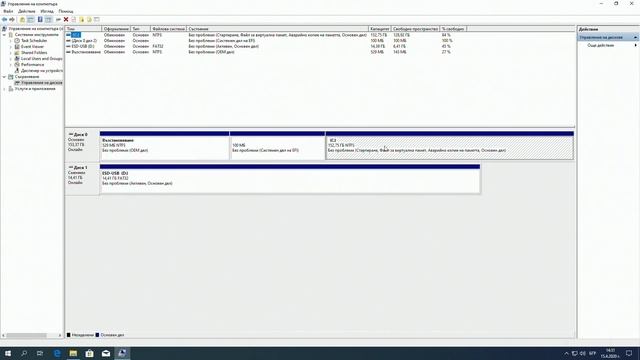Viewport: 640px width, 360px height.
Task: Open Task View from the taskbar
Action: [40, 353]
